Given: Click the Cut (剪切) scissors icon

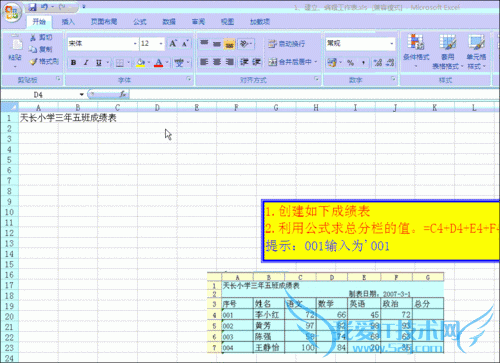Looking at the screenshot, I should click(33, 37).
